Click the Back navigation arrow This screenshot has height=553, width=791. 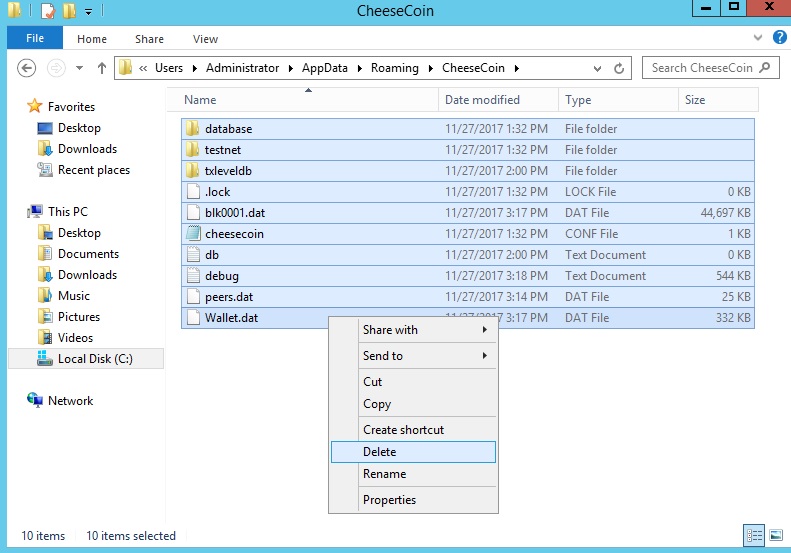[26, 68]
